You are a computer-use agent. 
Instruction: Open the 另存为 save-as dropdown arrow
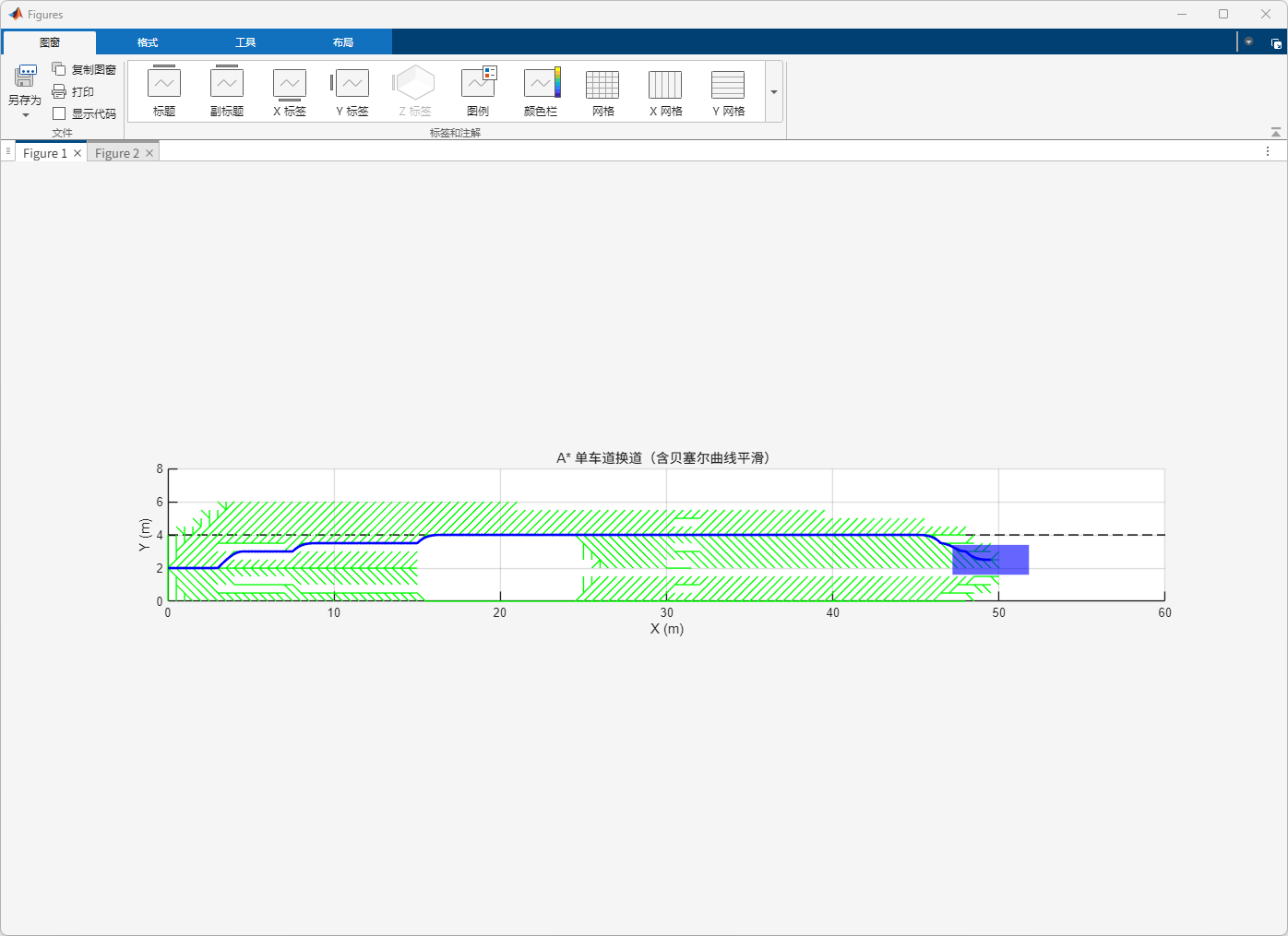point(25,115)
